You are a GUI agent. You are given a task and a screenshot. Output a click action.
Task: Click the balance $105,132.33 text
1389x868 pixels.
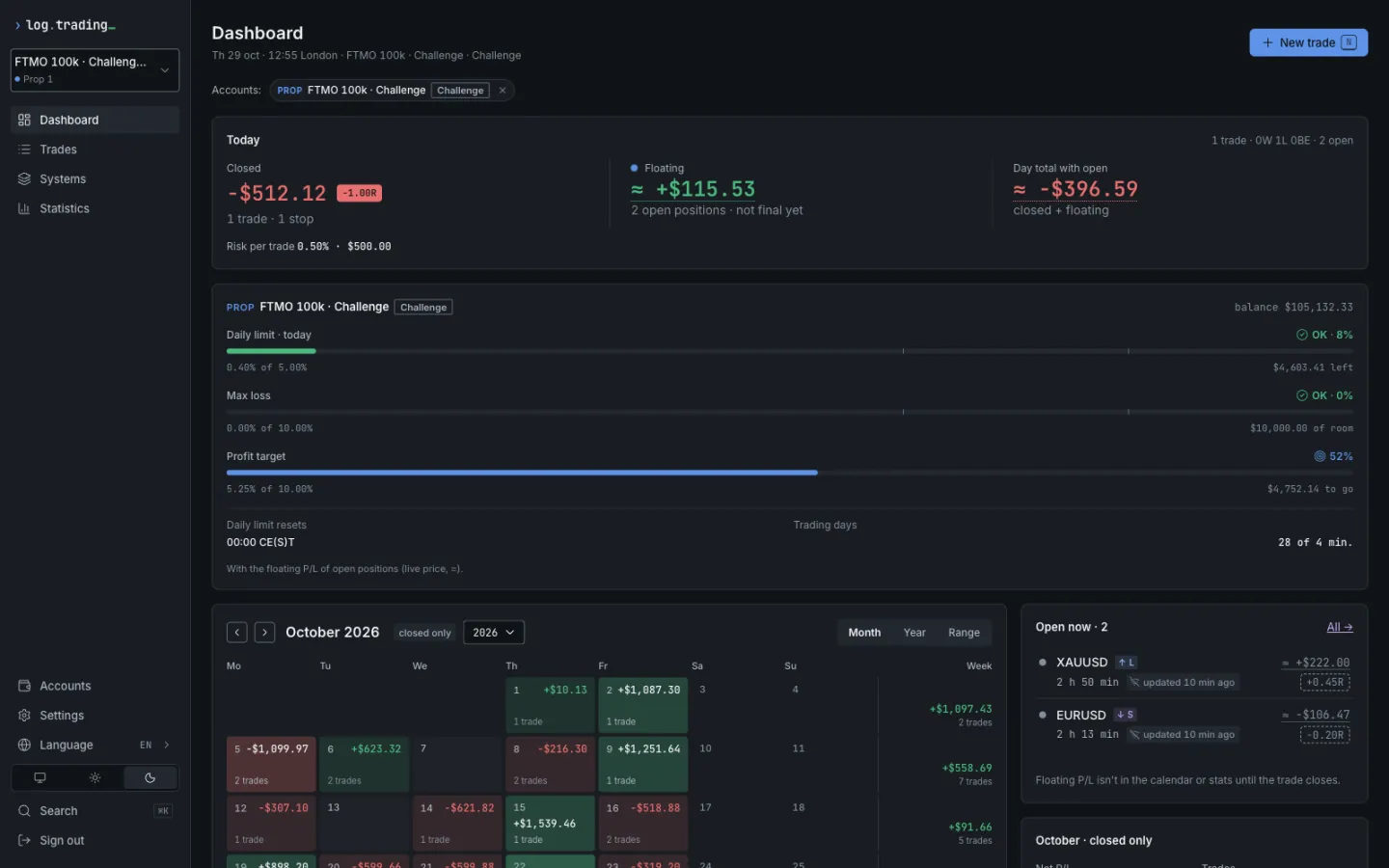pyautogui.click(x=1294, y=308)
